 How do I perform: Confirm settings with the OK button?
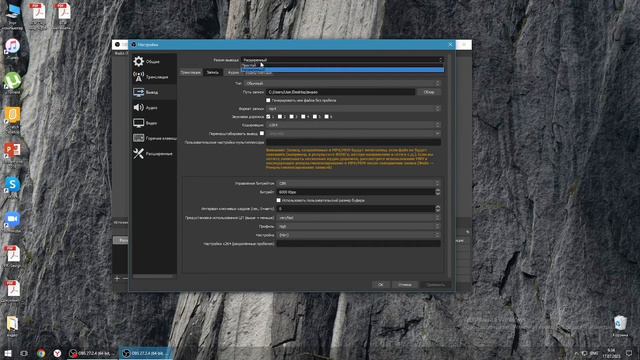(x=380, y=284)
